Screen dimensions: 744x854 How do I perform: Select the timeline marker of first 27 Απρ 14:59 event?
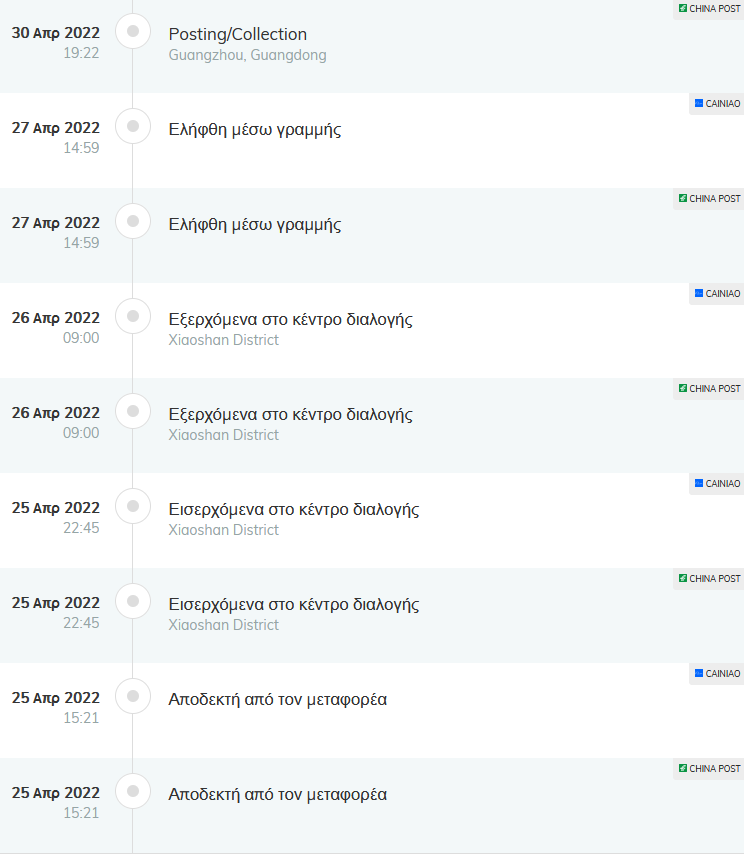click(133, 126)
